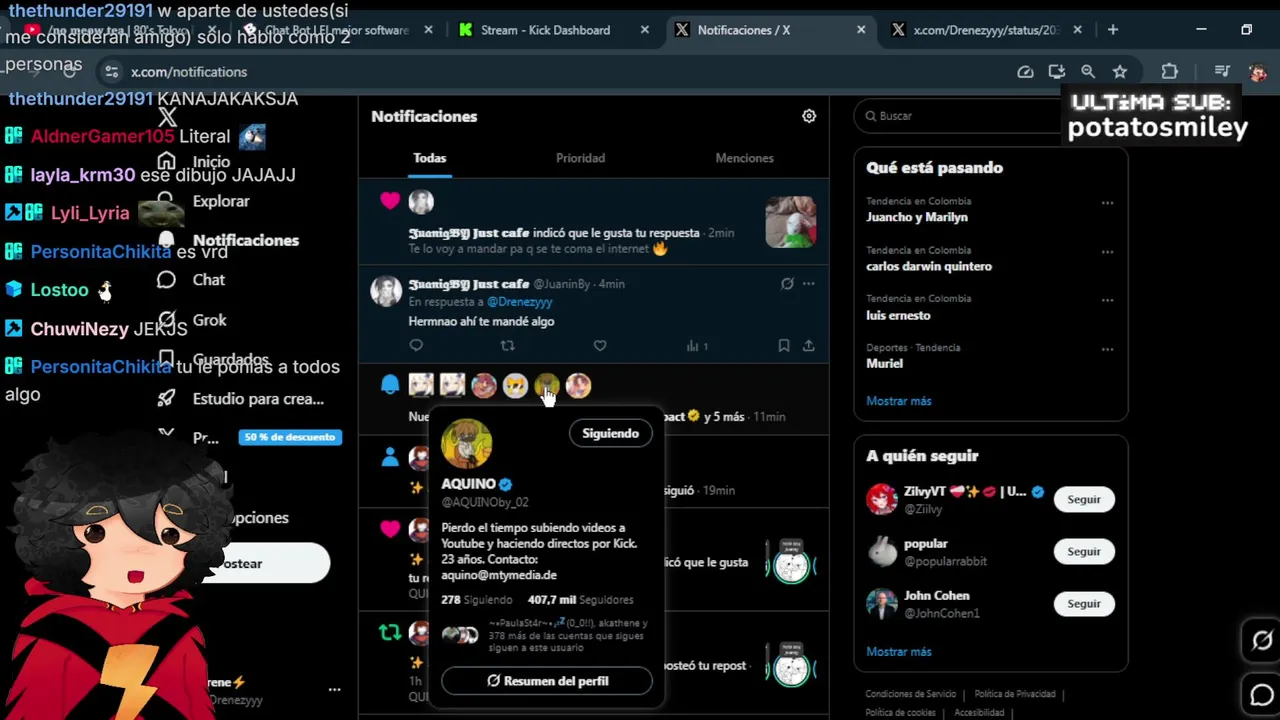
Task: Open Política de cookies footer link
Action: (901, 713)
